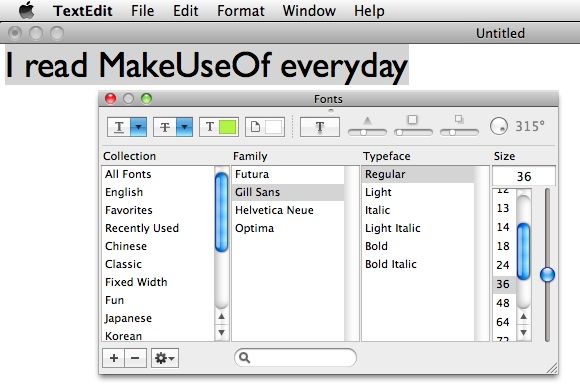This screenshot has width=580, height=390.
Task: Adjust the shadow offset slider
Action: tap(459, 132)
